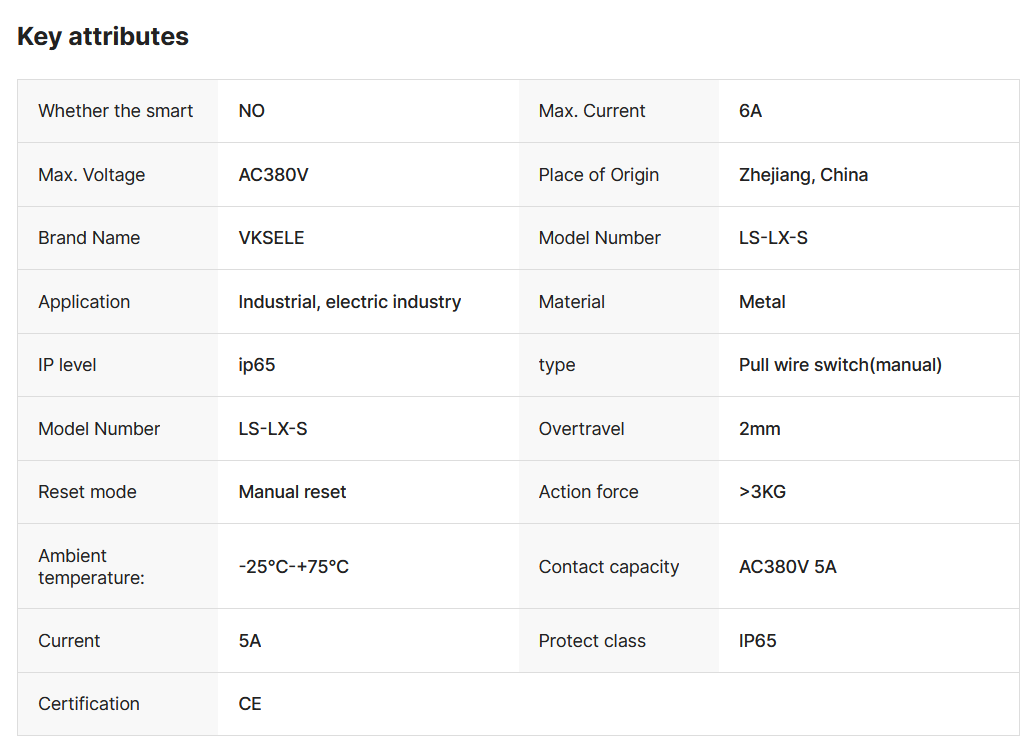Select the Manual reset value

coord(292,492)
